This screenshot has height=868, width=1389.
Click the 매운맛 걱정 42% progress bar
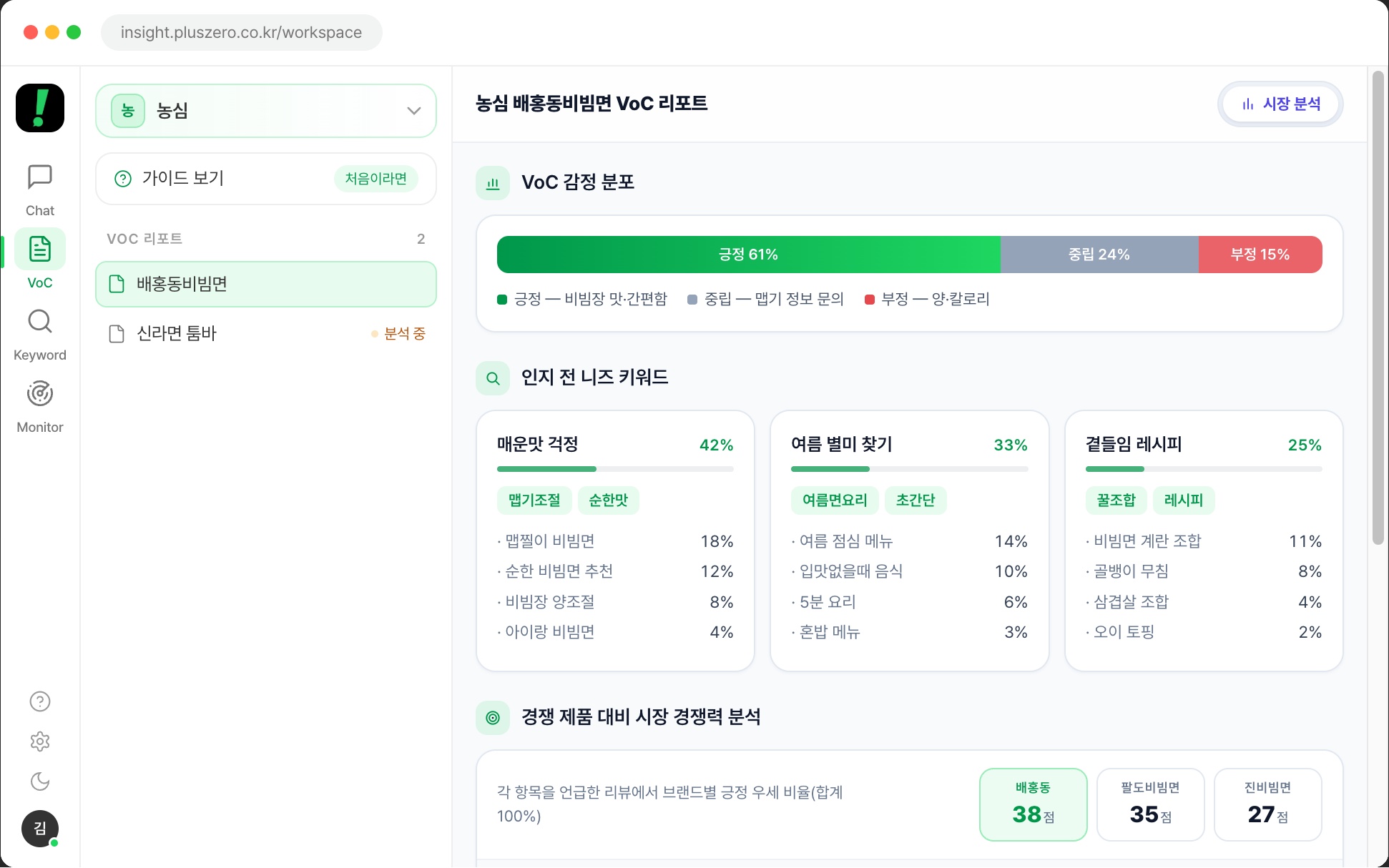[x=615, y=469]
